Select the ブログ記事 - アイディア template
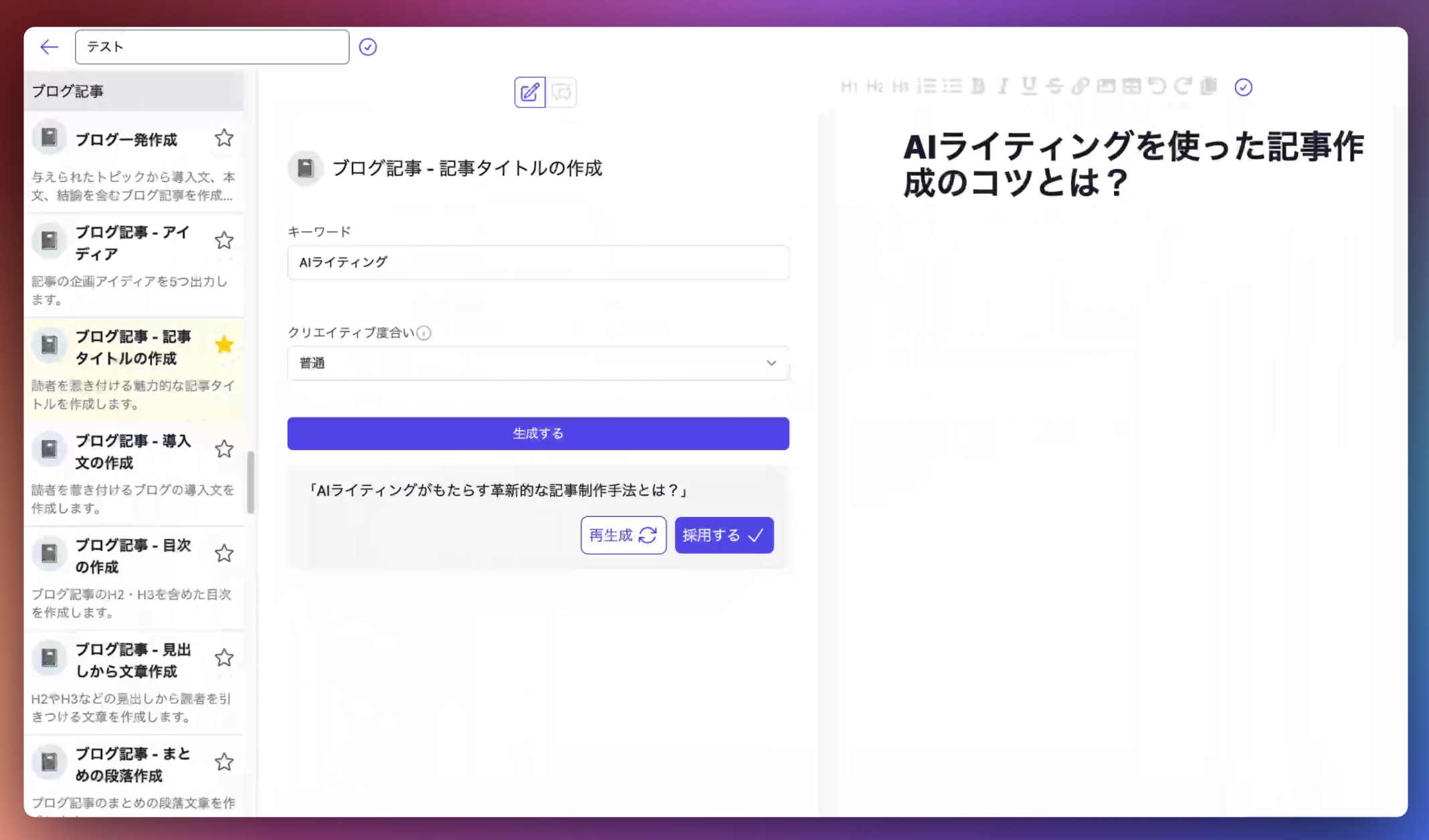Viewport: 1429px width, 840px height. (132, 243)
